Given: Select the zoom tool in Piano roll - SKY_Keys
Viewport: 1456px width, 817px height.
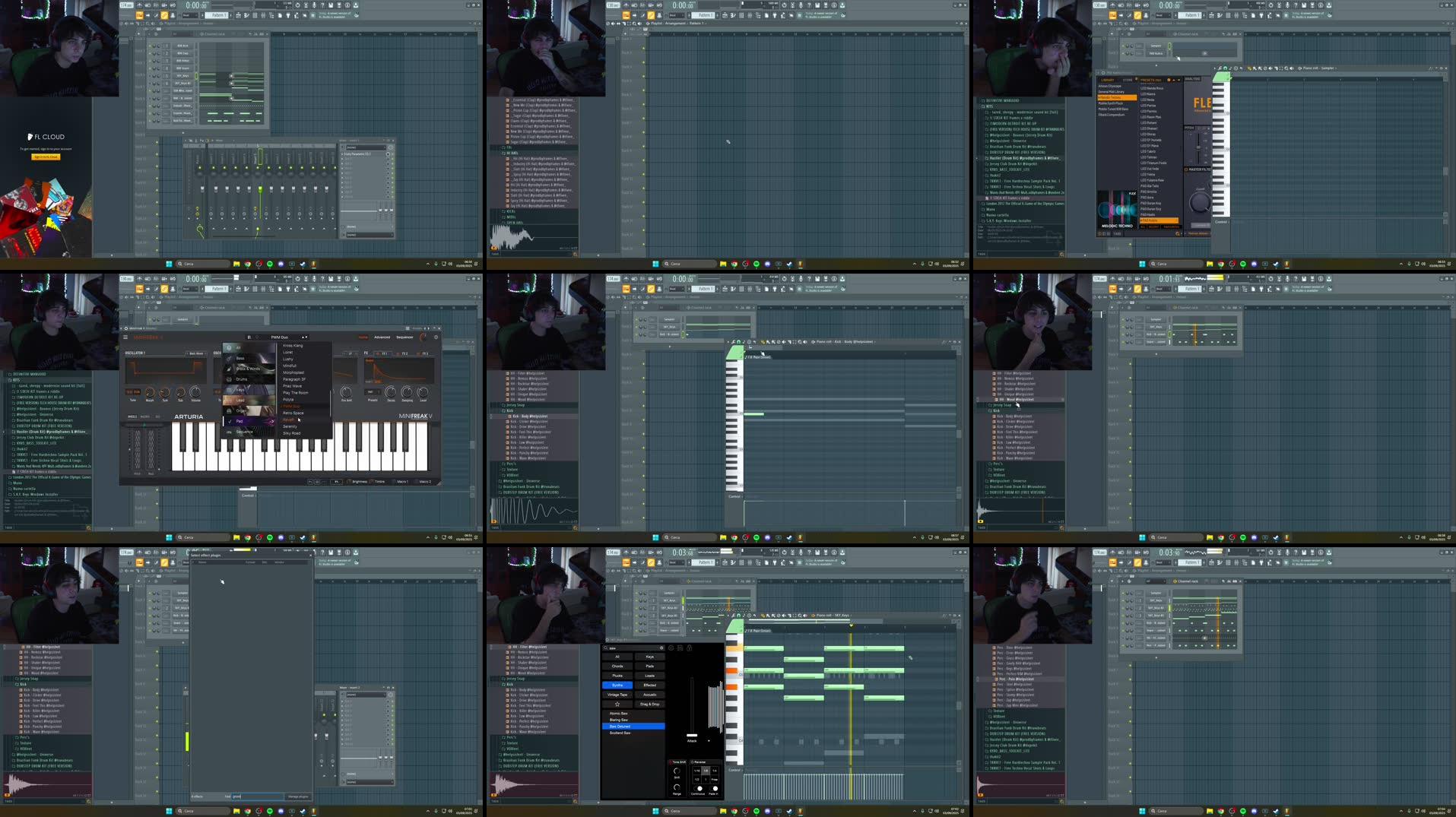Looking at the screenshot, I should point(801,616).
